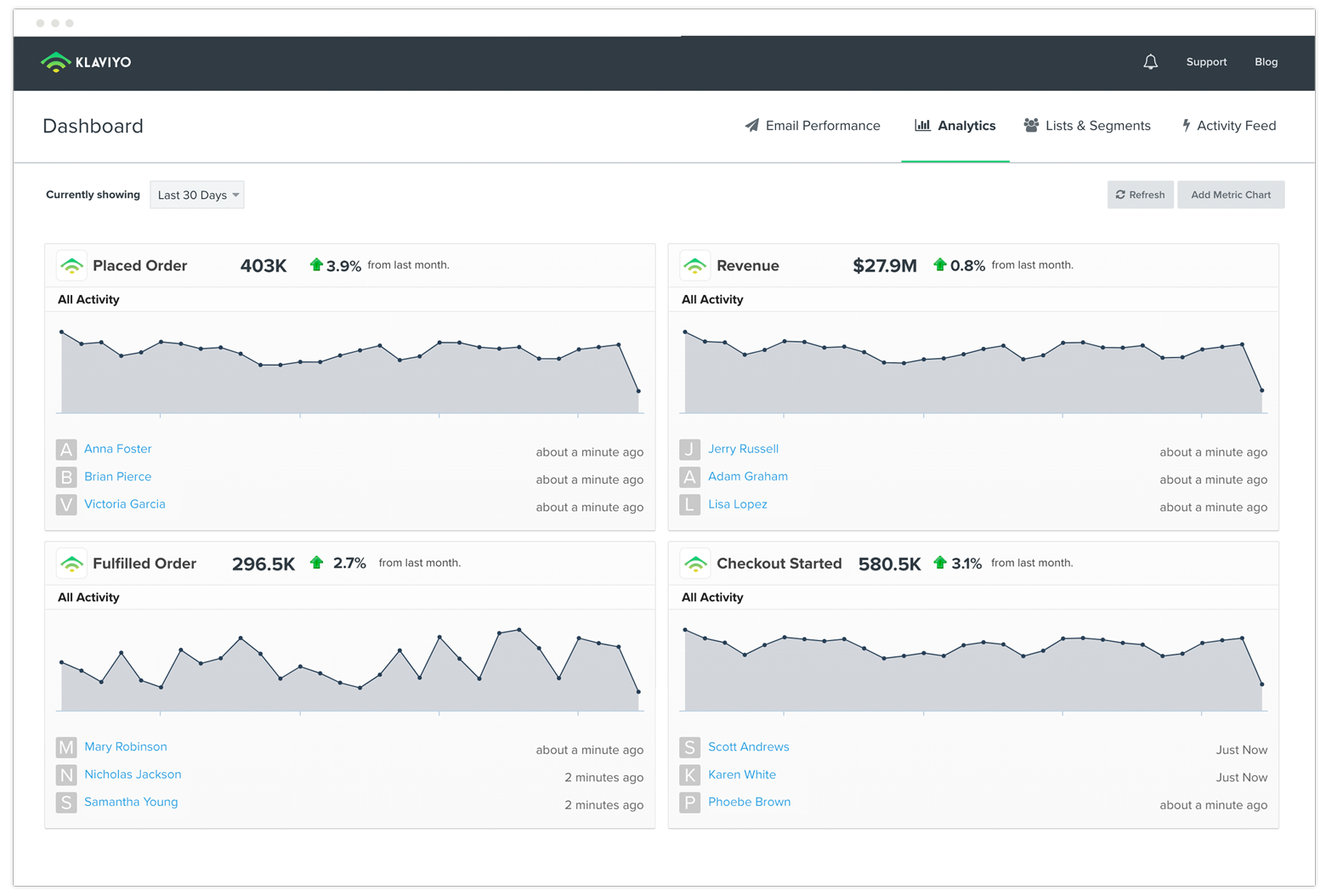Open the notifications bell
Image resolution: width=1326 pixels, height=896 pixels.
1150,62
